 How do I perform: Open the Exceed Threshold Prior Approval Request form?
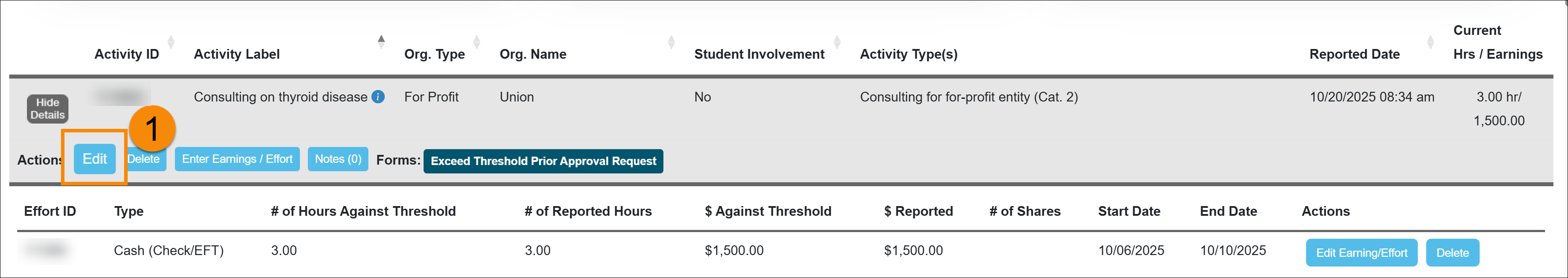(544, 161)
